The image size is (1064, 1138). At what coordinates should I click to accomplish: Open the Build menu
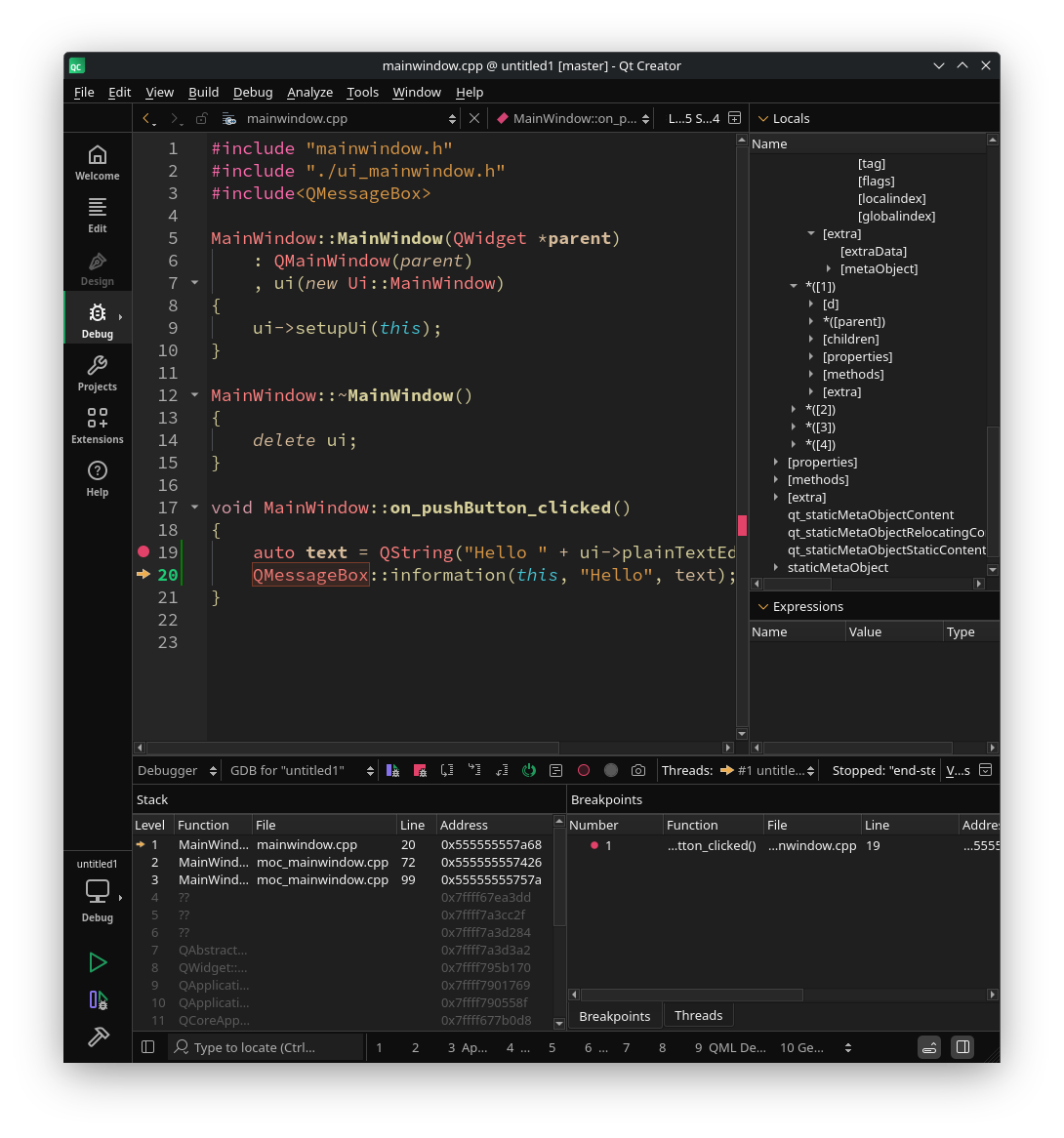coord(203,92)
